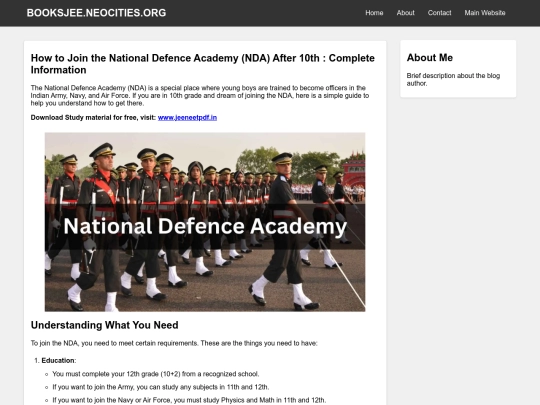The image size is (540, 405).
Task: Click the 'Understanding What You Need' heading
Action: click(x=105, y=325)
